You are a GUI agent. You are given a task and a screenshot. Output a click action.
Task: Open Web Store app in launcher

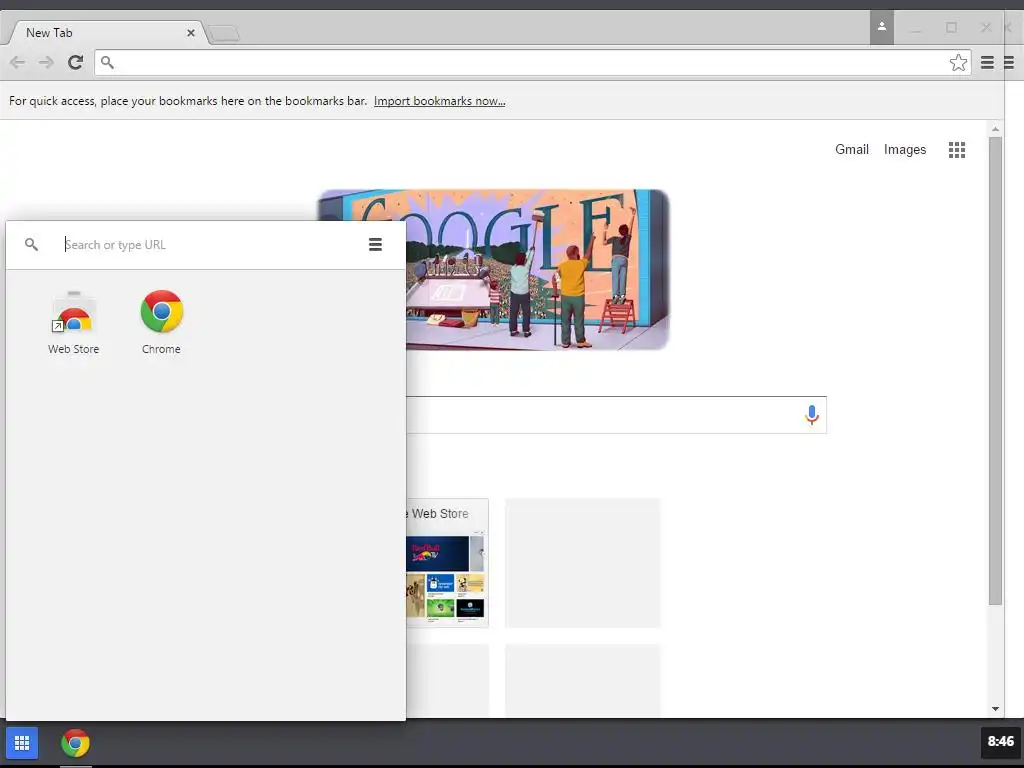coord(73,323)
